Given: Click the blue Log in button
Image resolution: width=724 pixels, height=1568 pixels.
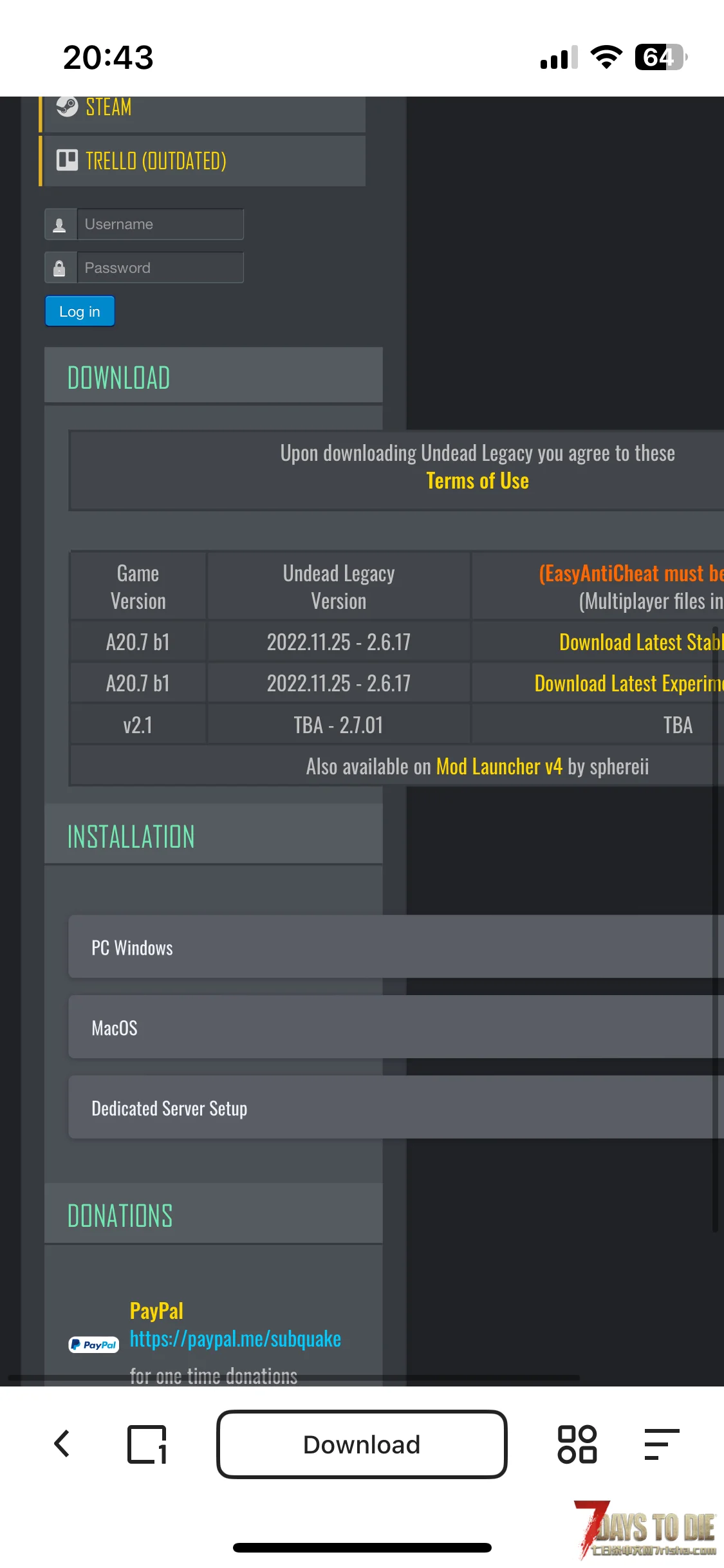Looking at the screenshot, I should tap(80, 312).
